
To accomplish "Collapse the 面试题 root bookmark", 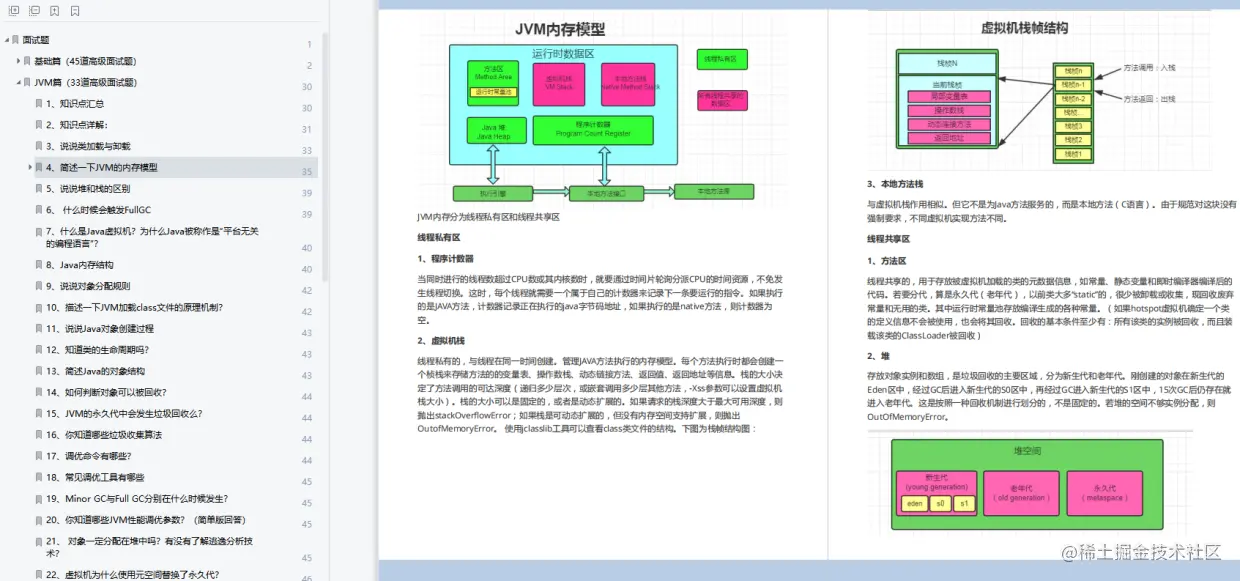I will 6,40.
